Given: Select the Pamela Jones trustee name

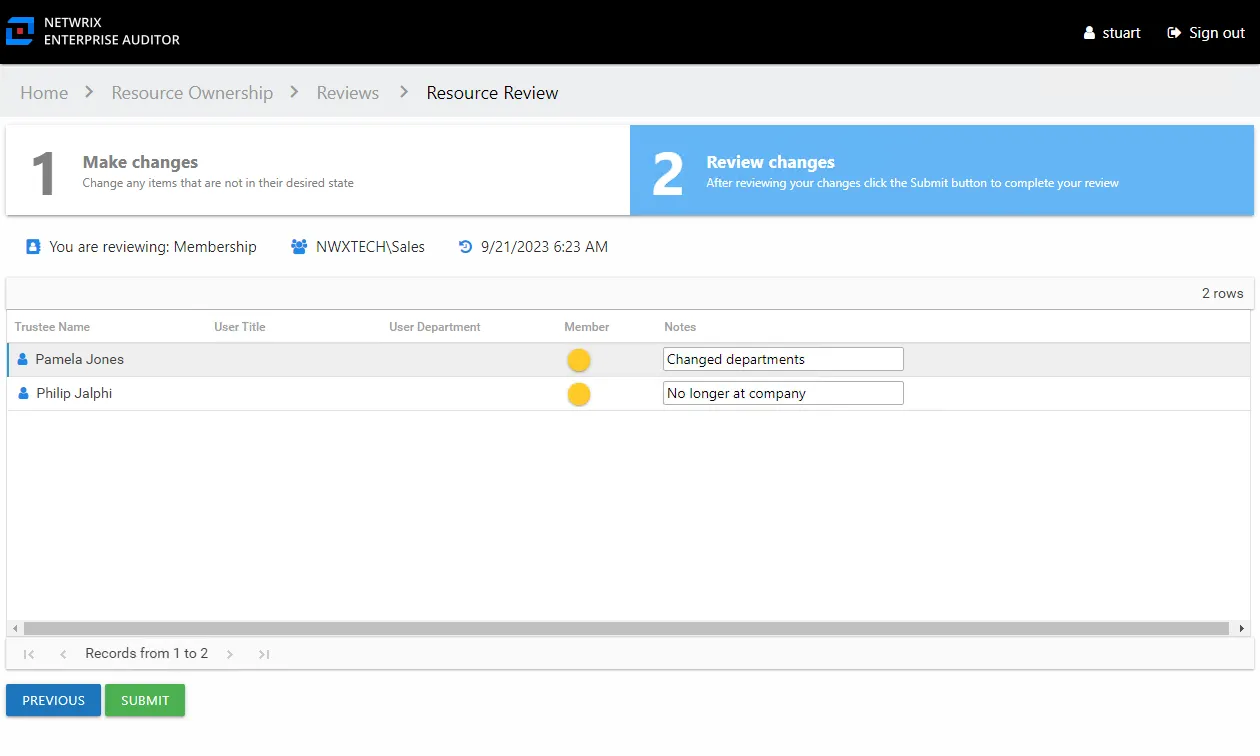Looking at the screenshot, I should tap(80, 359).
